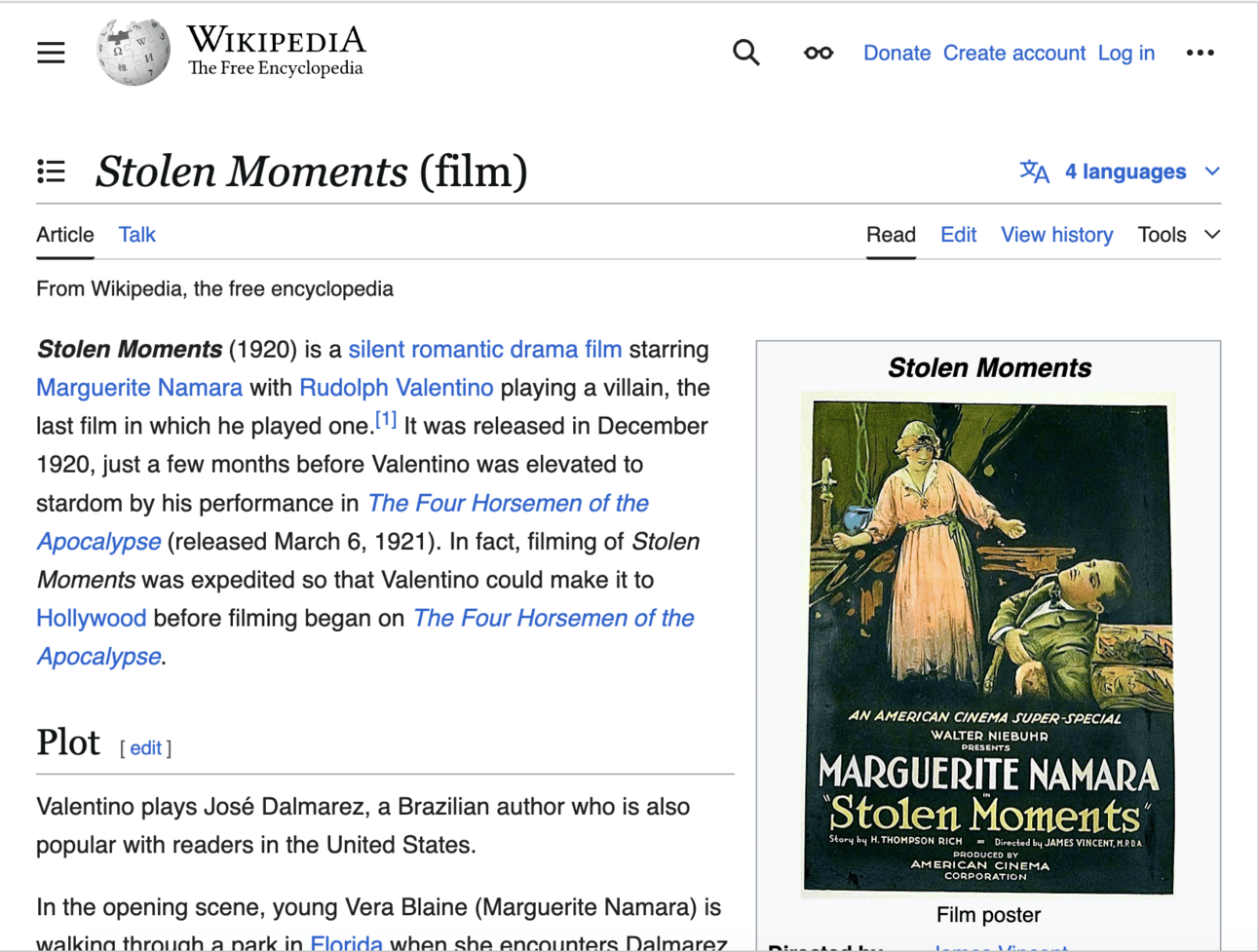Click the Film poster caption

tap(988, 915)
